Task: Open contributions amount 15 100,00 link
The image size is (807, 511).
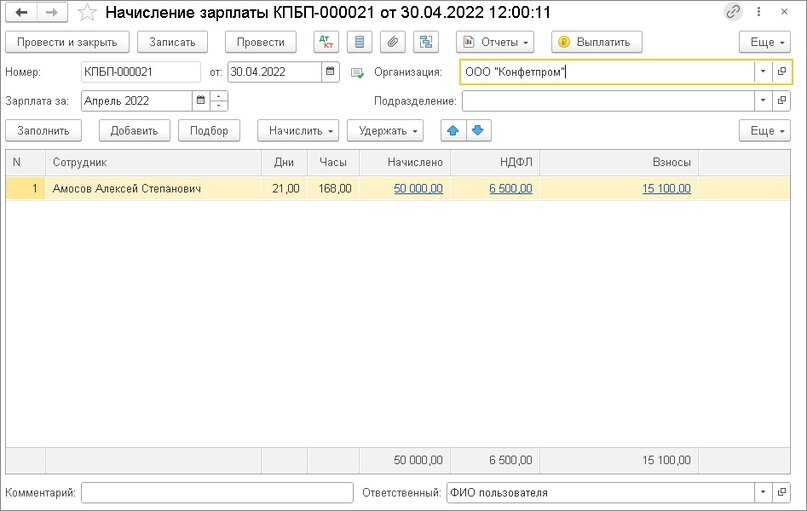Action: click(666, 189)
